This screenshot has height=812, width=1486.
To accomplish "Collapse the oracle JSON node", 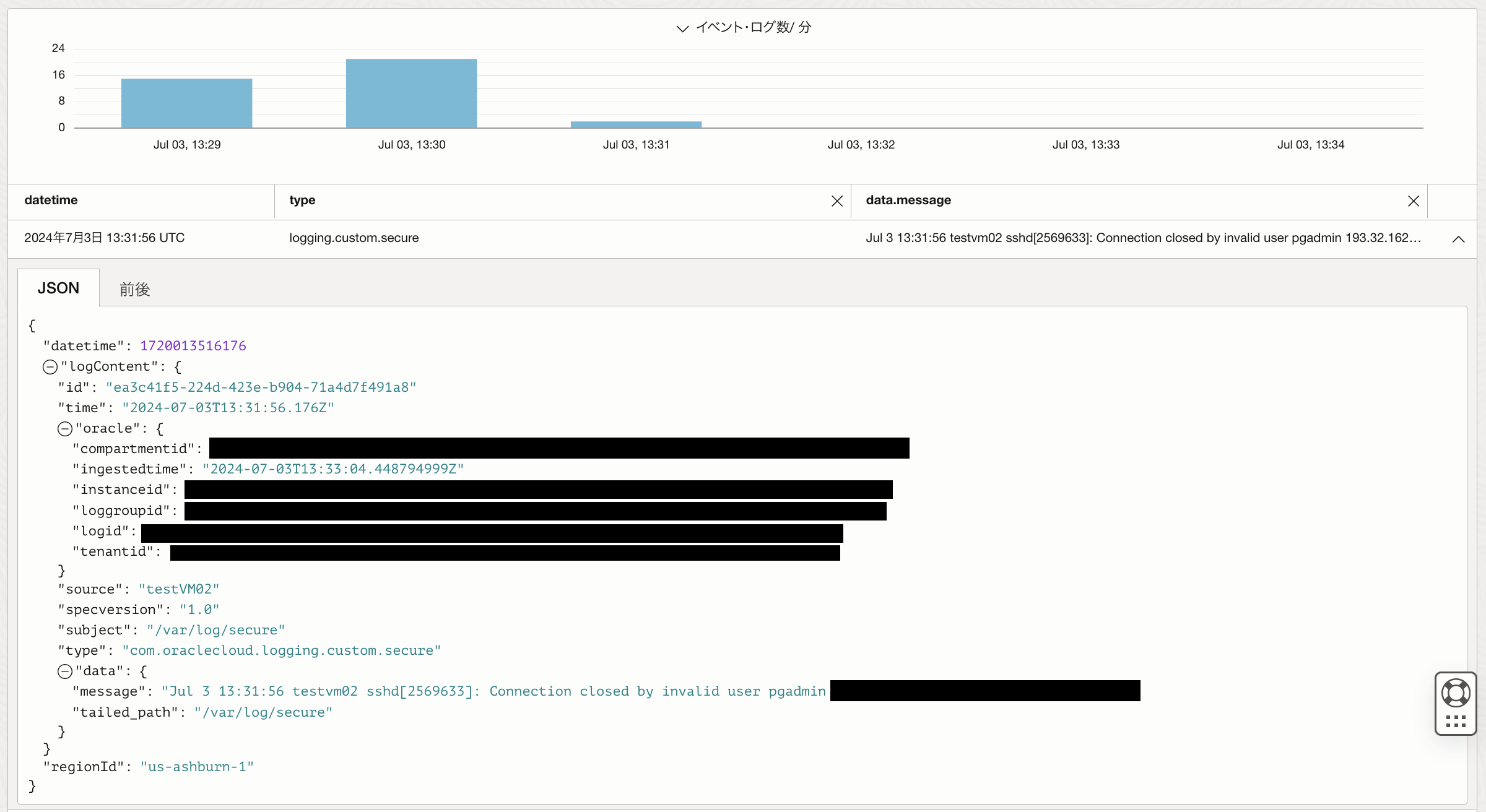I will click(x=65, y=429).
